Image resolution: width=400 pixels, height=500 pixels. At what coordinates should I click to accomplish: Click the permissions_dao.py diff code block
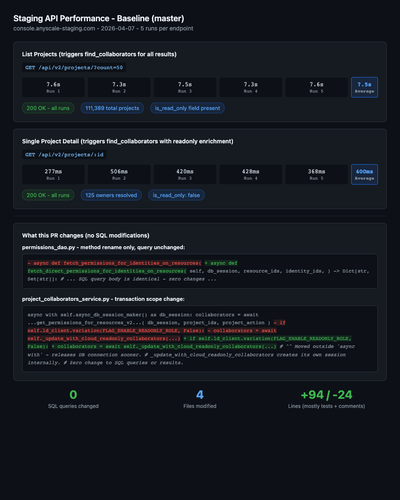pyautogui.click(x=200, y=271)
